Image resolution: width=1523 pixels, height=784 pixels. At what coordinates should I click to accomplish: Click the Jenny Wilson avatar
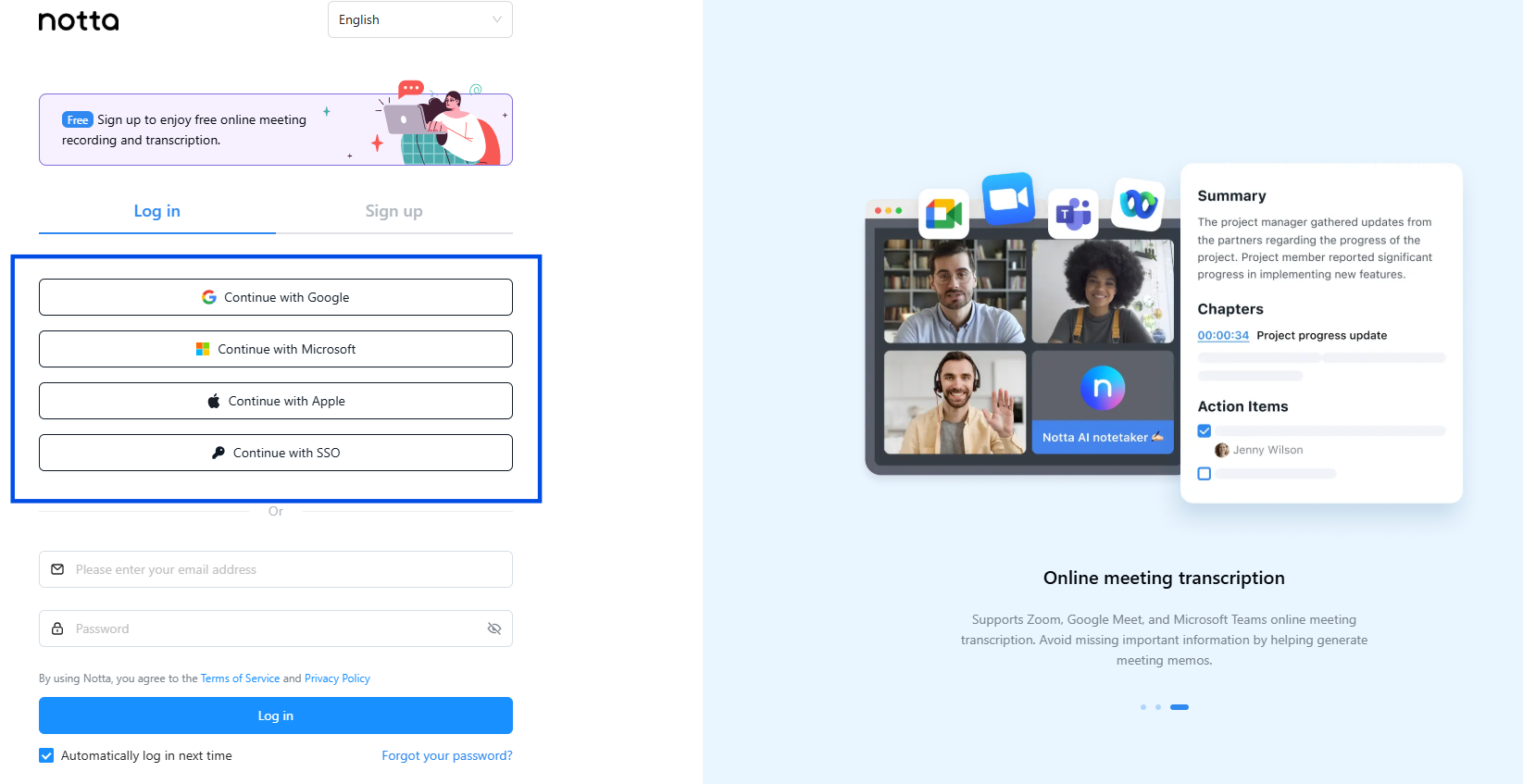pyautogui.click(x=1222, y=450)
